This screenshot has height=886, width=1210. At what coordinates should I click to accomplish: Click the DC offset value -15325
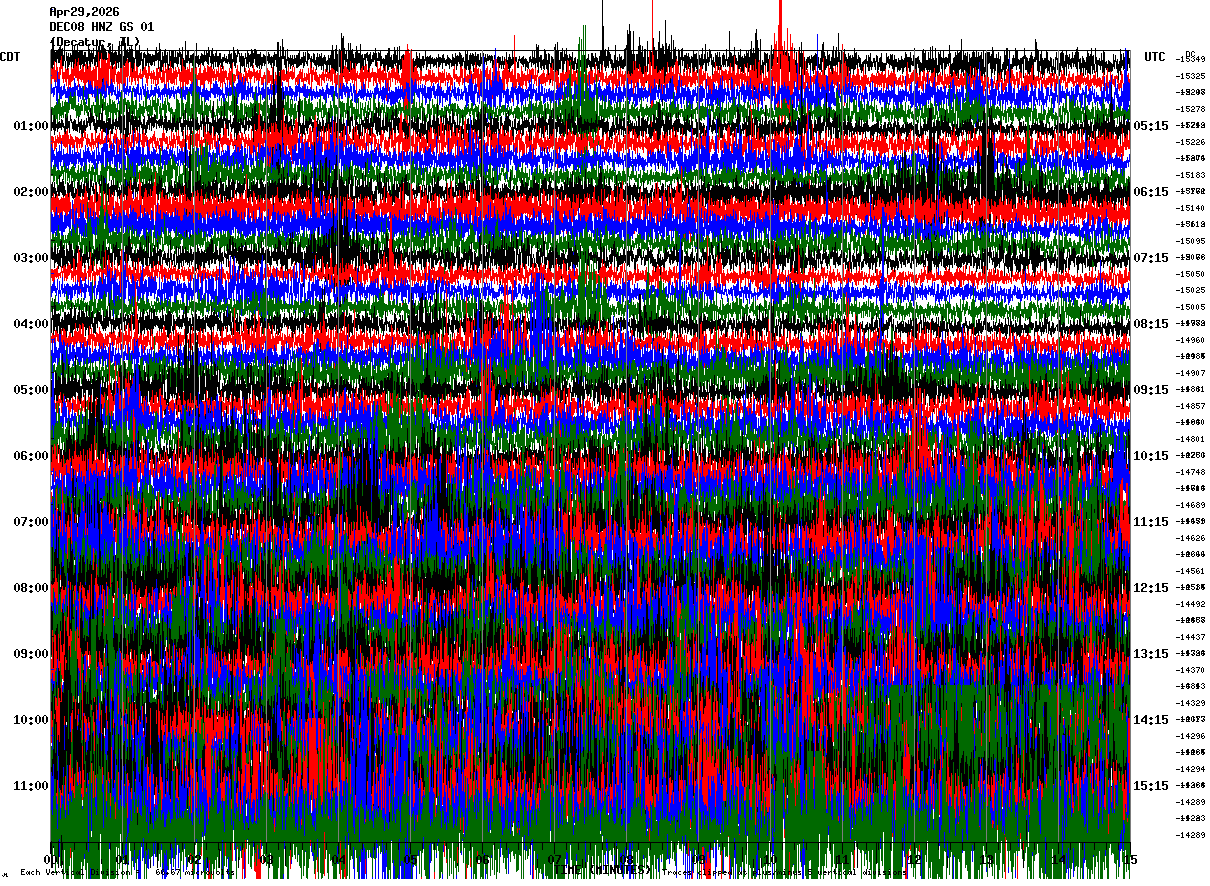pyautogui.click(x=1190, y=76)
